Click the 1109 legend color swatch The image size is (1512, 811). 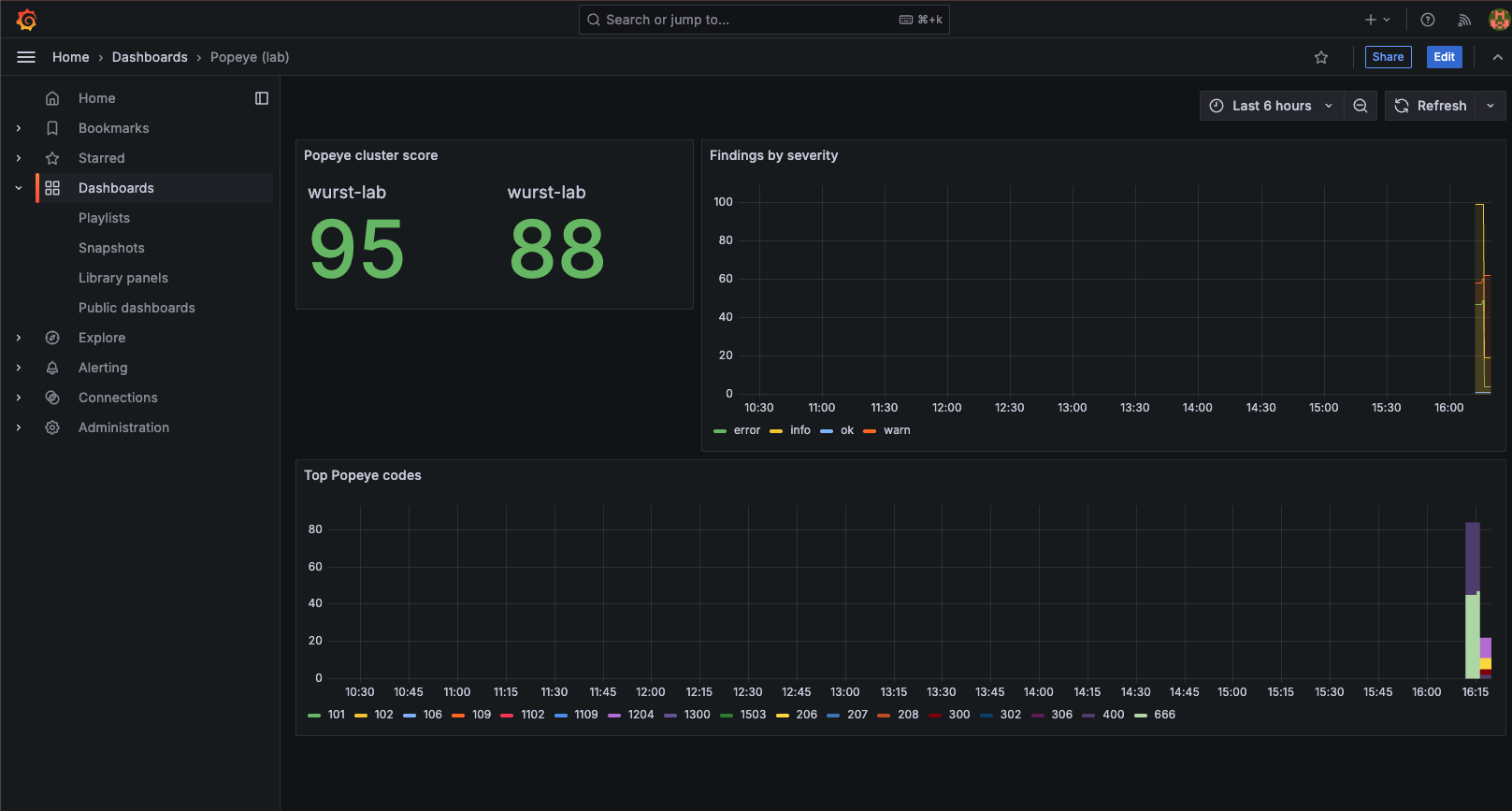click(x=561, y=715)
